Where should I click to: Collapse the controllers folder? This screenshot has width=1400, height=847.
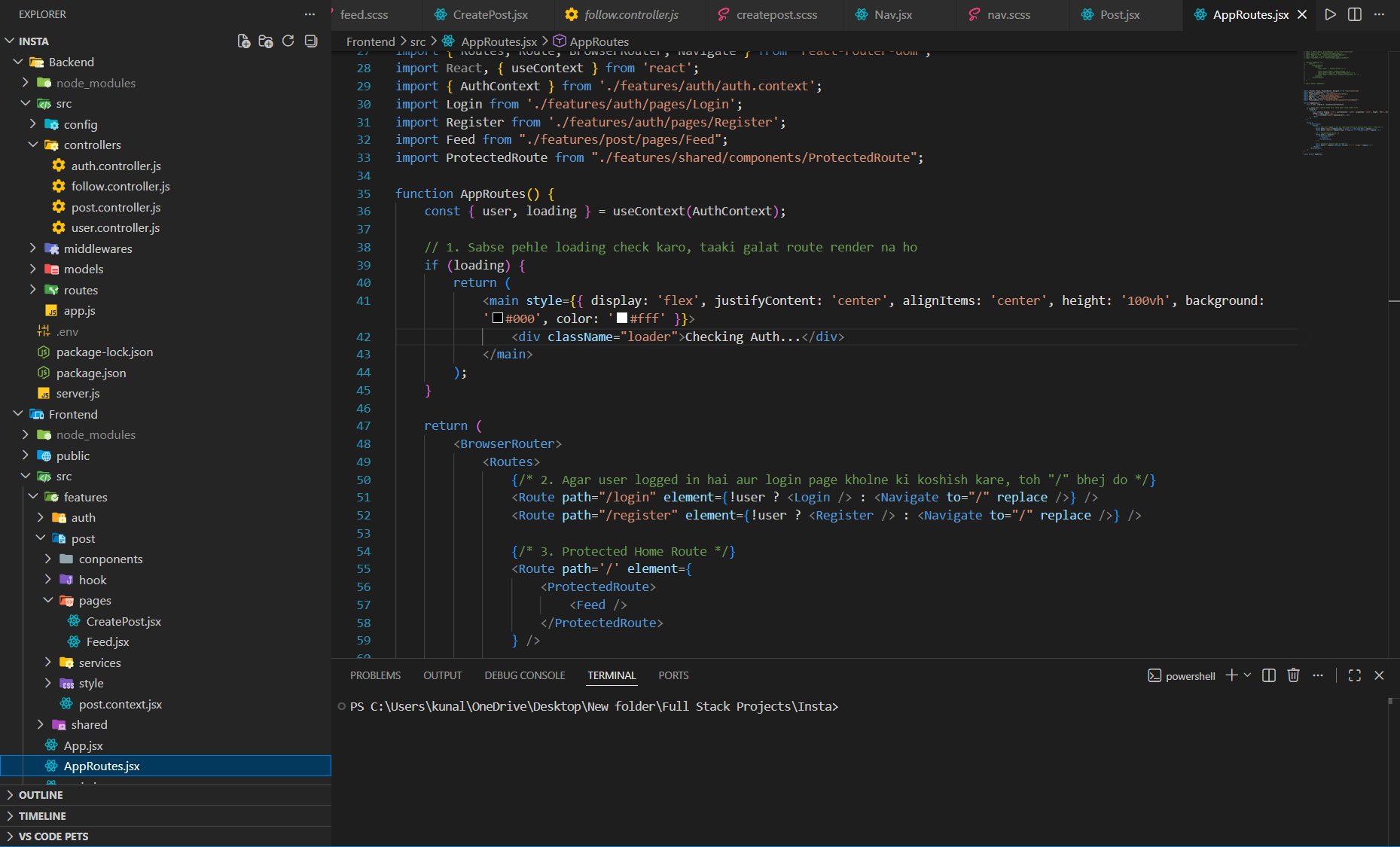point(92,145)
